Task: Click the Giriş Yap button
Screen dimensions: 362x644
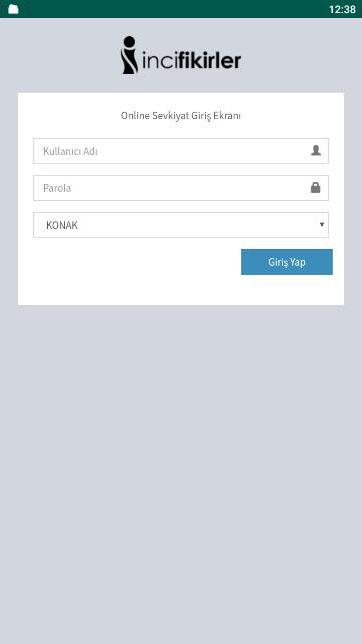Action: (287, 262)
